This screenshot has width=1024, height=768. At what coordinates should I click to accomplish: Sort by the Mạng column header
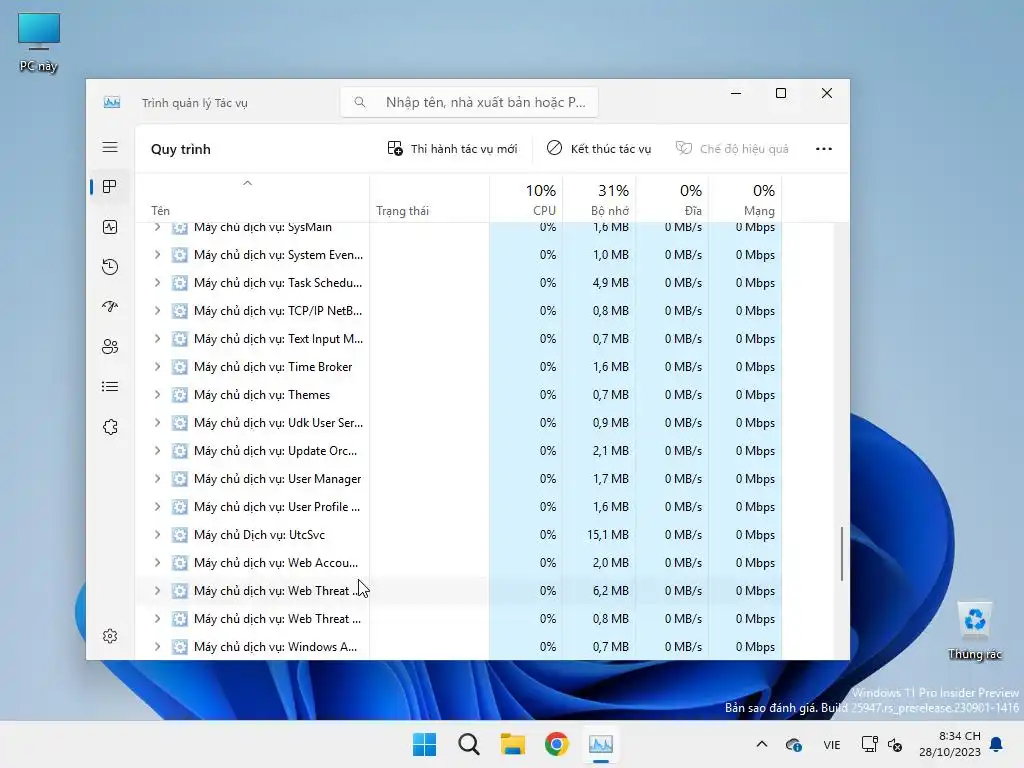[746, 198]
